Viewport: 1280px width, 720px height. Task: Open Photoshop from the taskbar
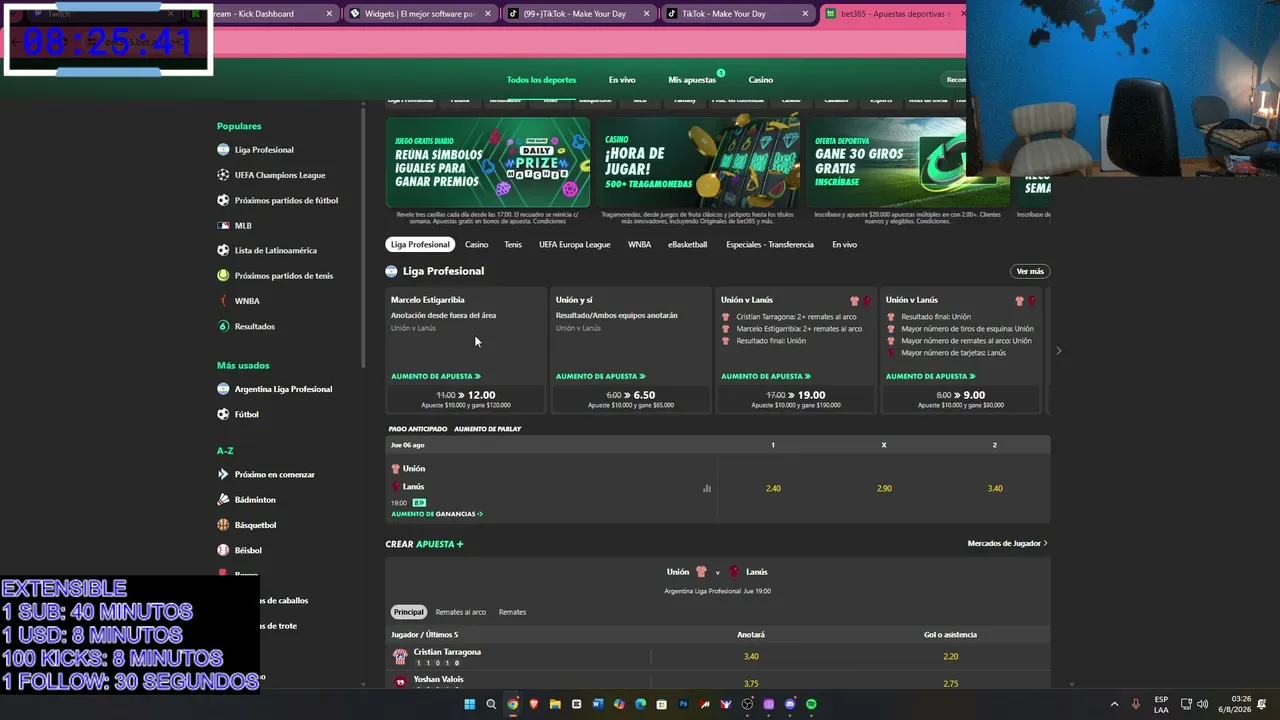(x=684, y=704)
